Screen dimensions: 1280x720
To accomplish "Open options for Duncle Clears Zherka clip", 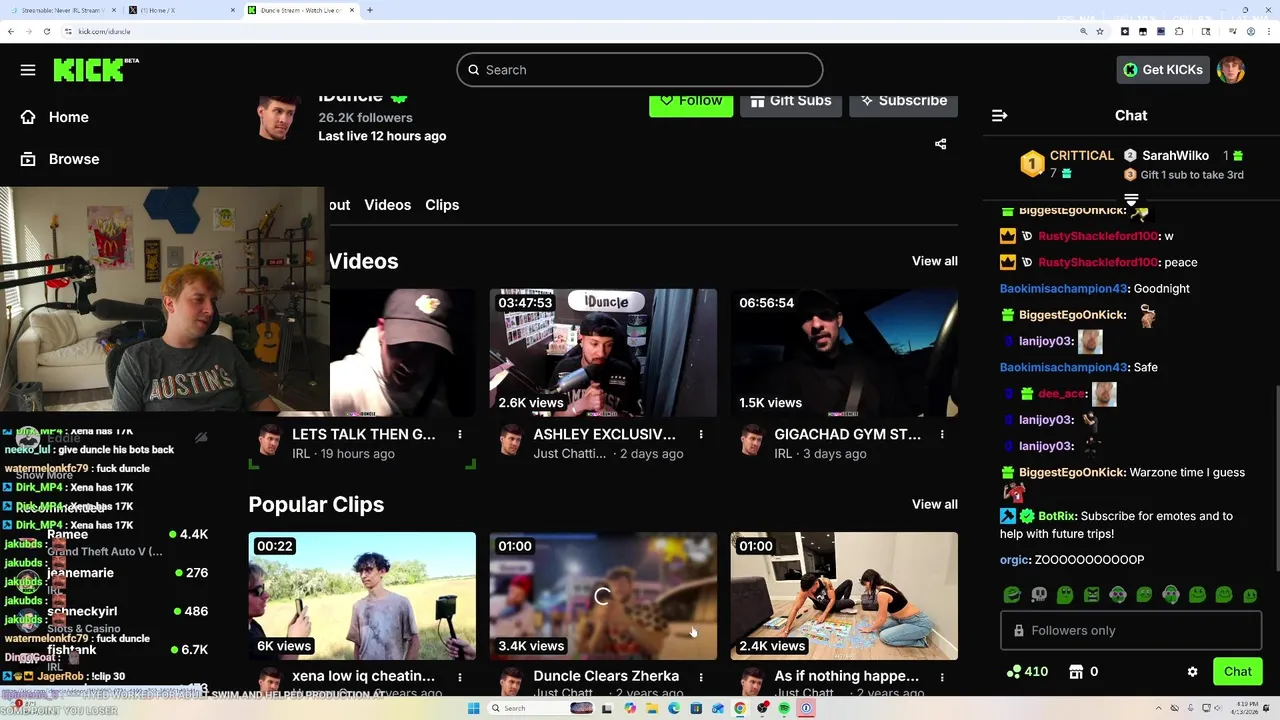I will [x=701, y=677].
